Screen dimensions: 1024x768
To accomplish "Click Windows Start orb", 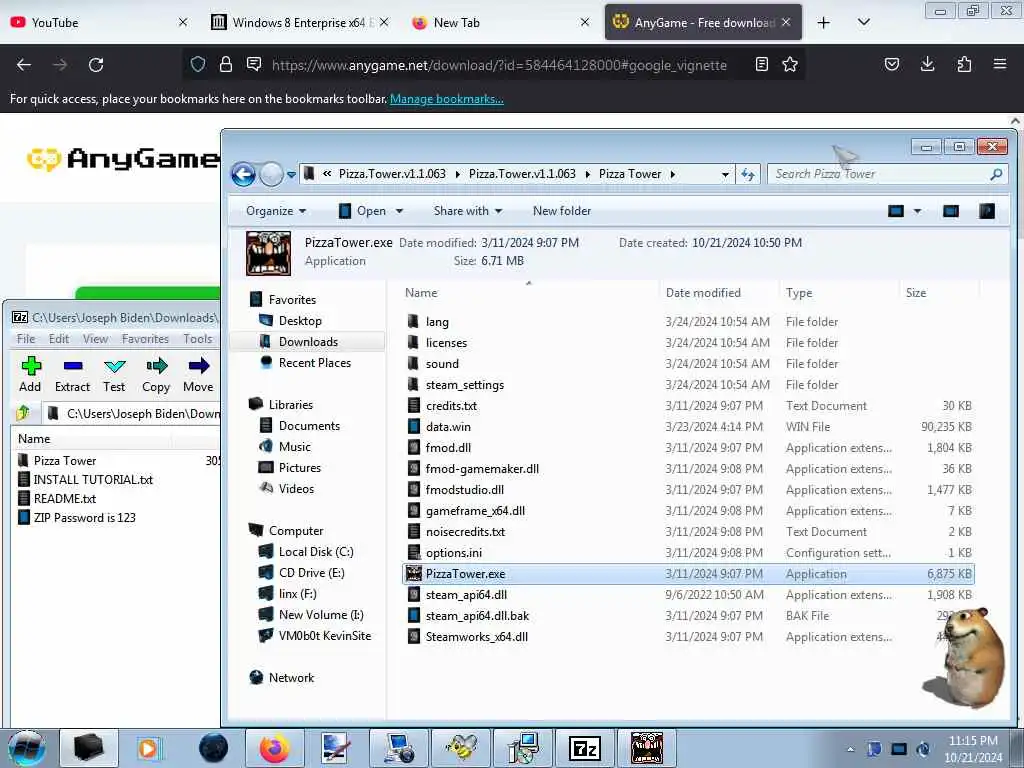I will point(26,748).
